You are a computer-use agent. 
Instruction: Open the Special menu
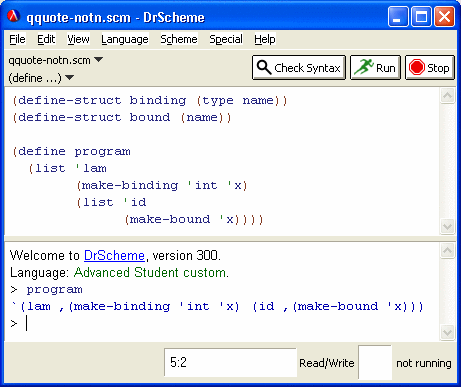coord(226,39)
